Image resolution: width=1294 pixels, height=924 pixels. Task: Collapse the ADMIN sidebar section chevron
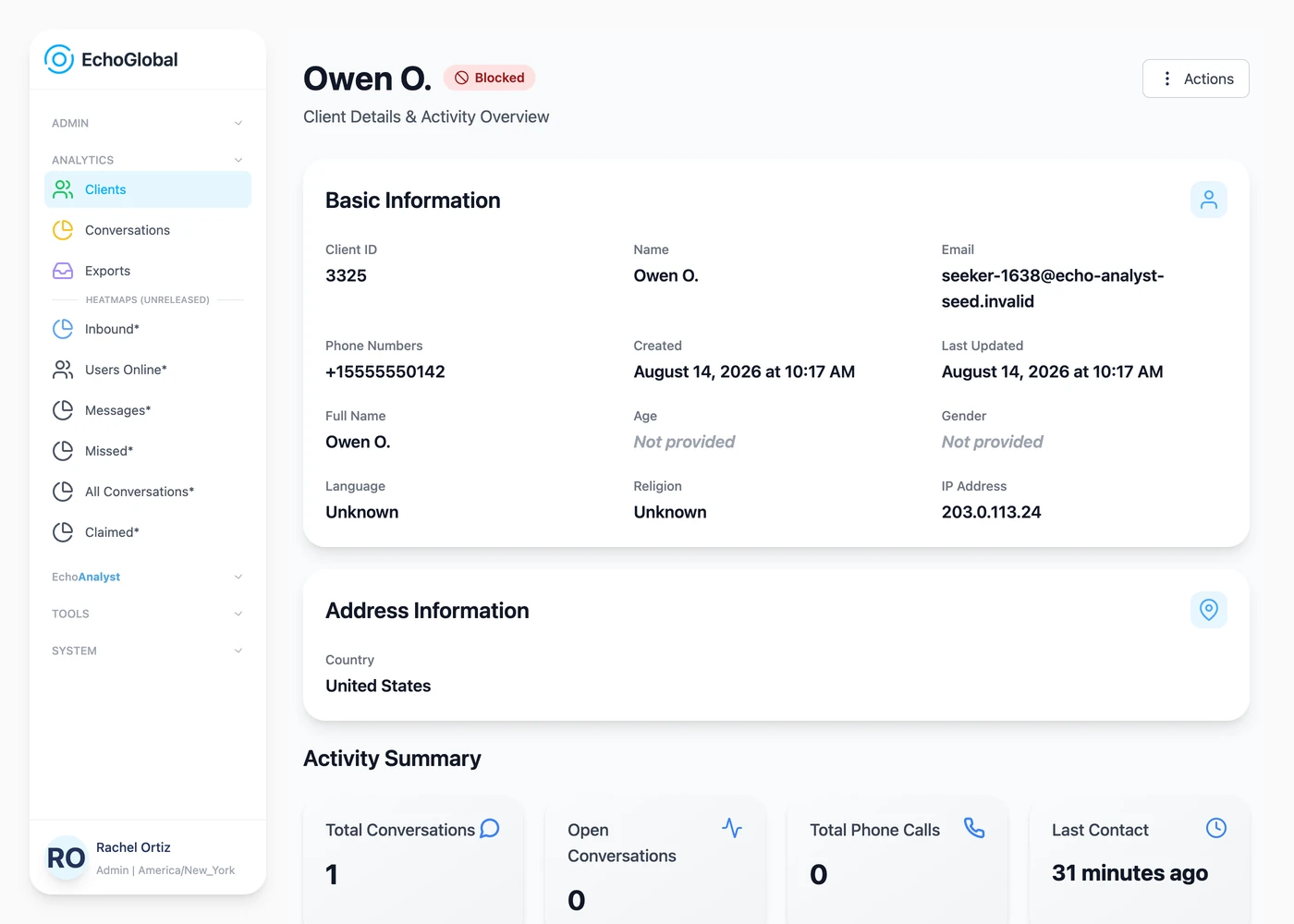[x=238, y=123]
